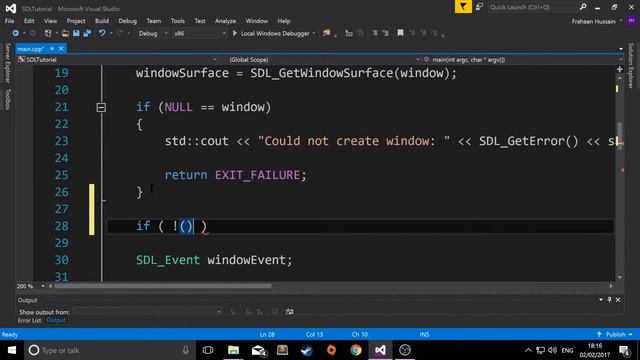
Task: Open the Output panel window position dropdown
Action: point(601,300)
